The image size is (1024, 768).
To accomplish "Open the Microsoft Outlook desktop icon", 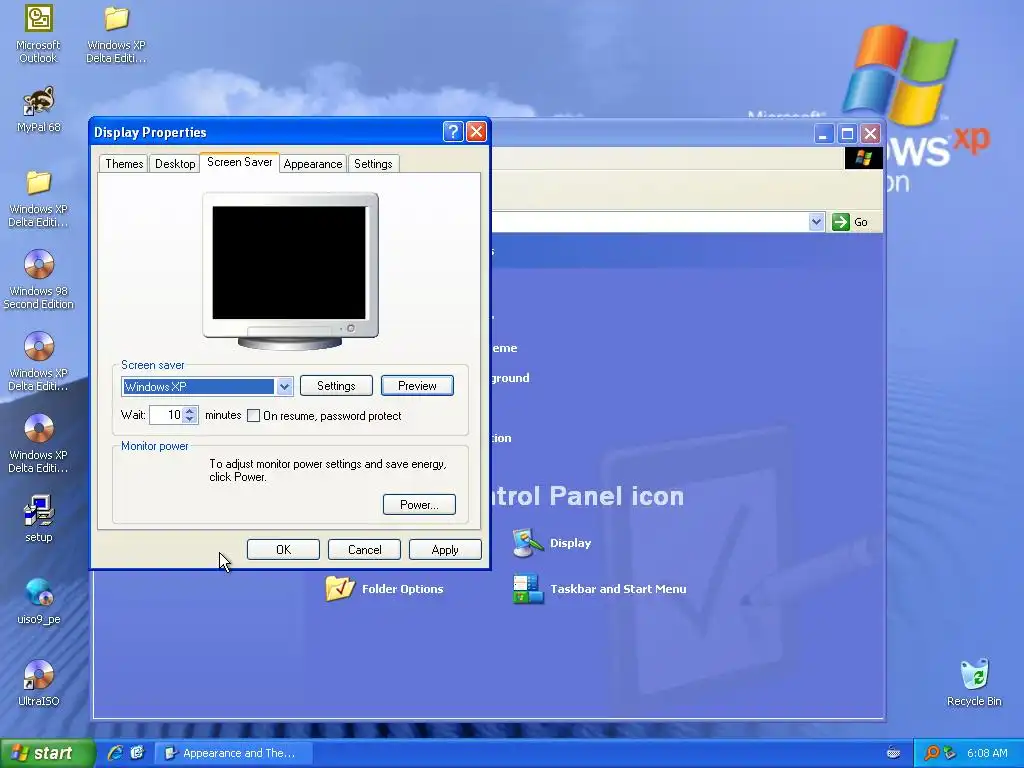I will click(x=39, y=33).
